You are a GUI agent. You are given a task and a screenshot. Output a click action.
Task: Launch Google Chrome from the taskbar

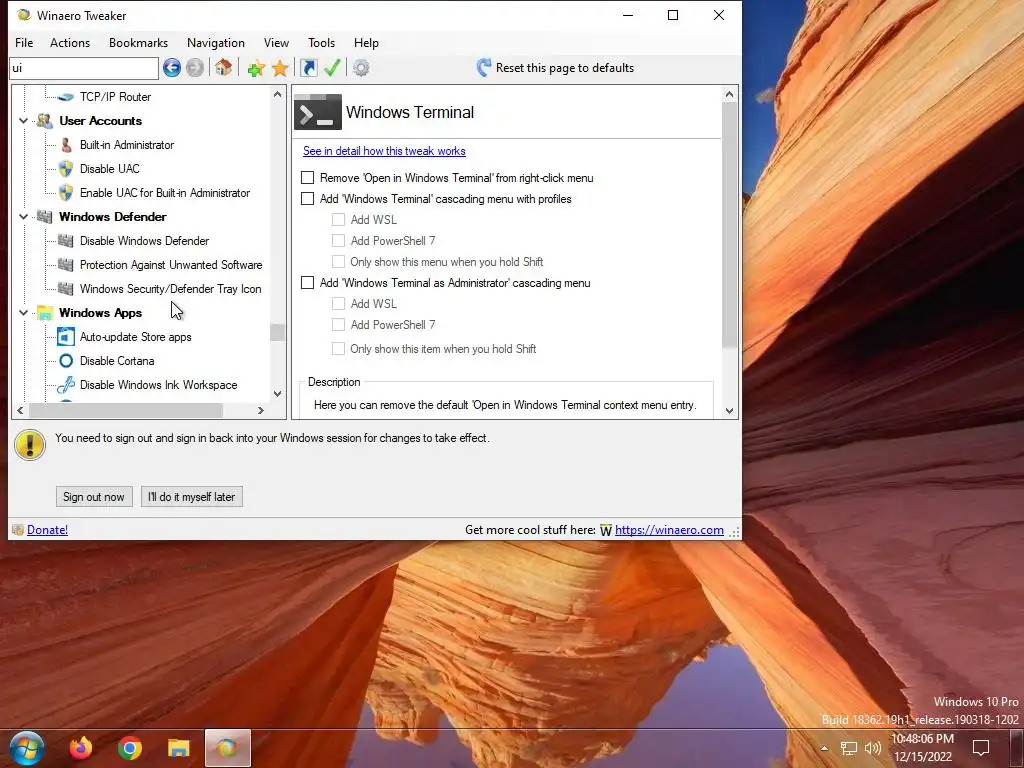point(130,748)
